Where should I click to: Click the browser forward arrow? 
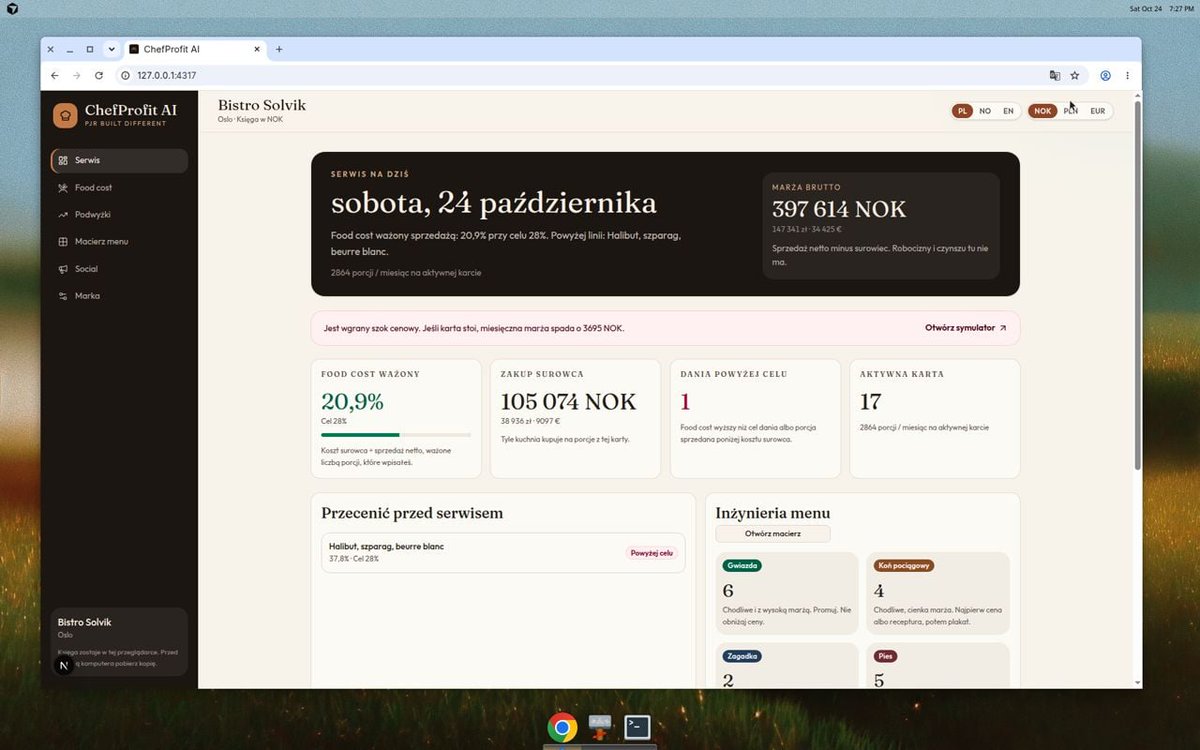[76, 75]
